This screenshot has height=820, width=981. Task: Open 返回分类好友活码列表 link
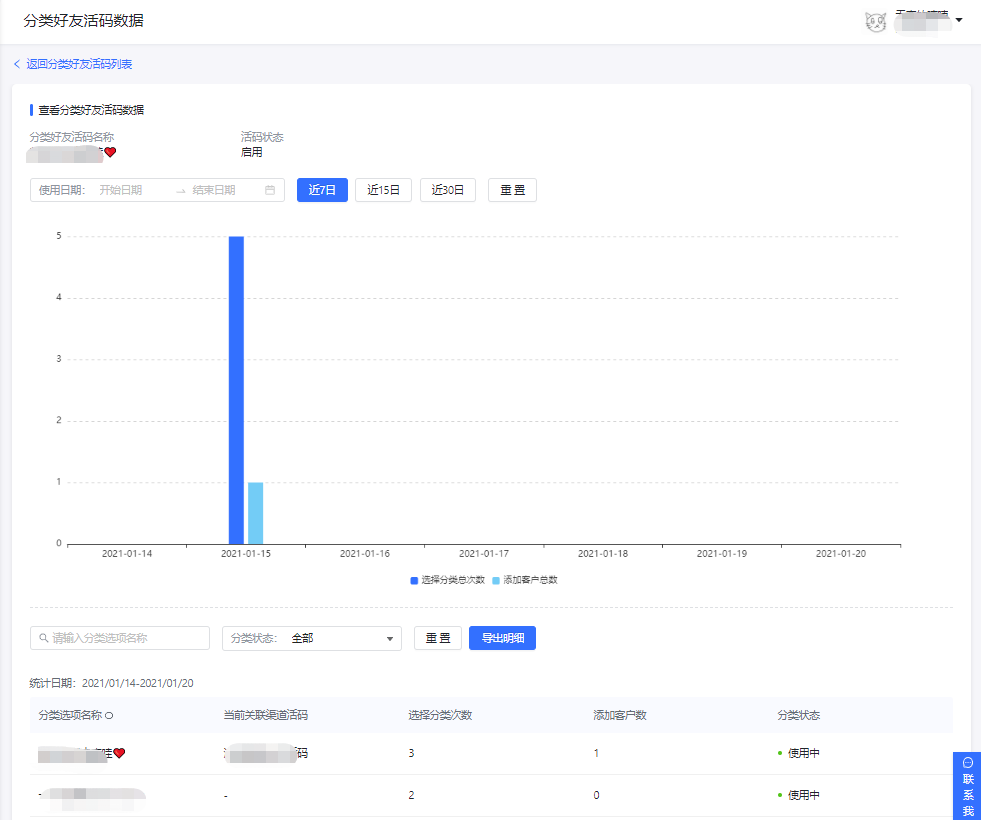pyautogui.click(x=79, y=64)
